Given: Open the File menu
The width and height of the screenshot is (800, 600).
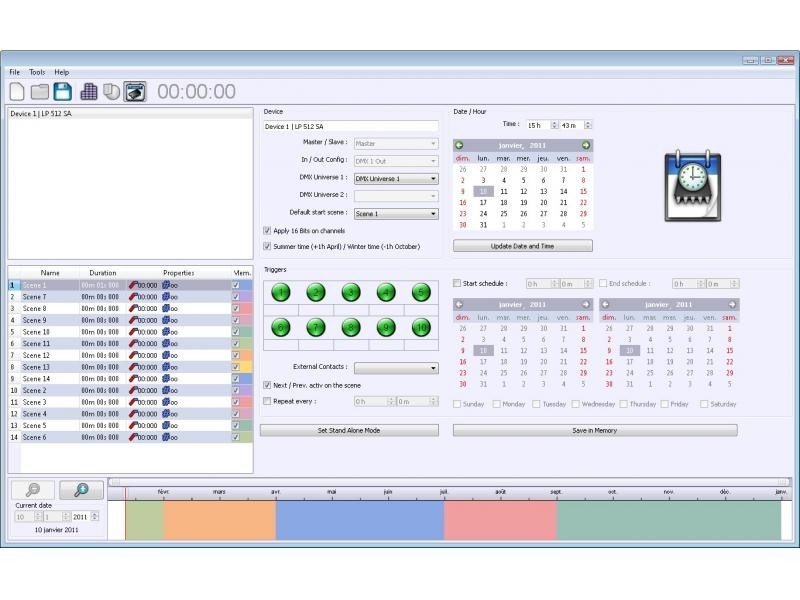Looking at the screenshot, I should 15,73.
